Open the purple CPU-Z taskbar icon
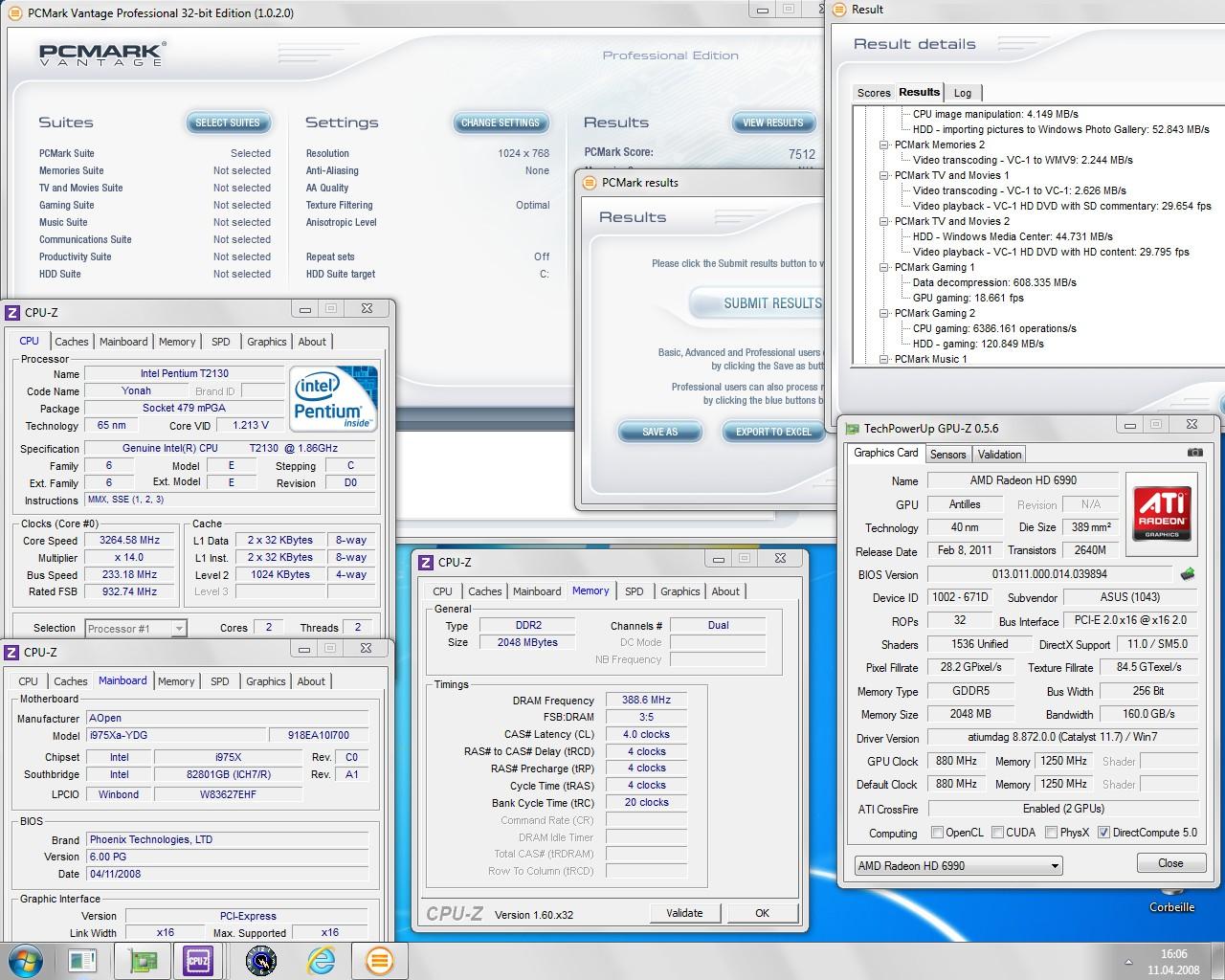The image size is (1225, 980). point(198,960)
